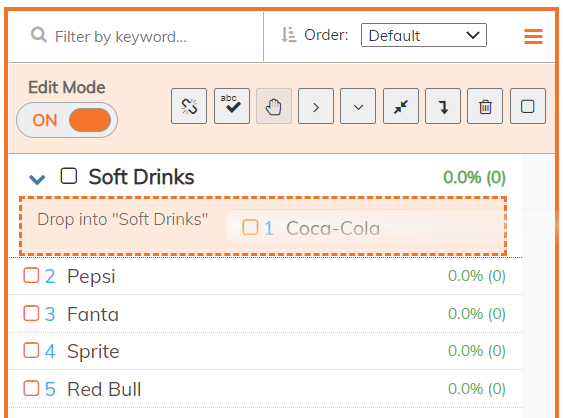Screen dimensions: 564x418
Task: Click the move-down arrow icon
Action: [x=443, y=106]
